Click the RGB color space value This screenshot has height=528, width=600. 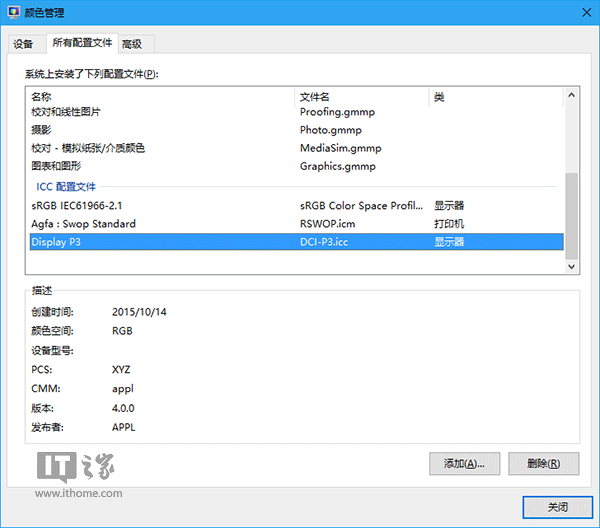[122, 331]
